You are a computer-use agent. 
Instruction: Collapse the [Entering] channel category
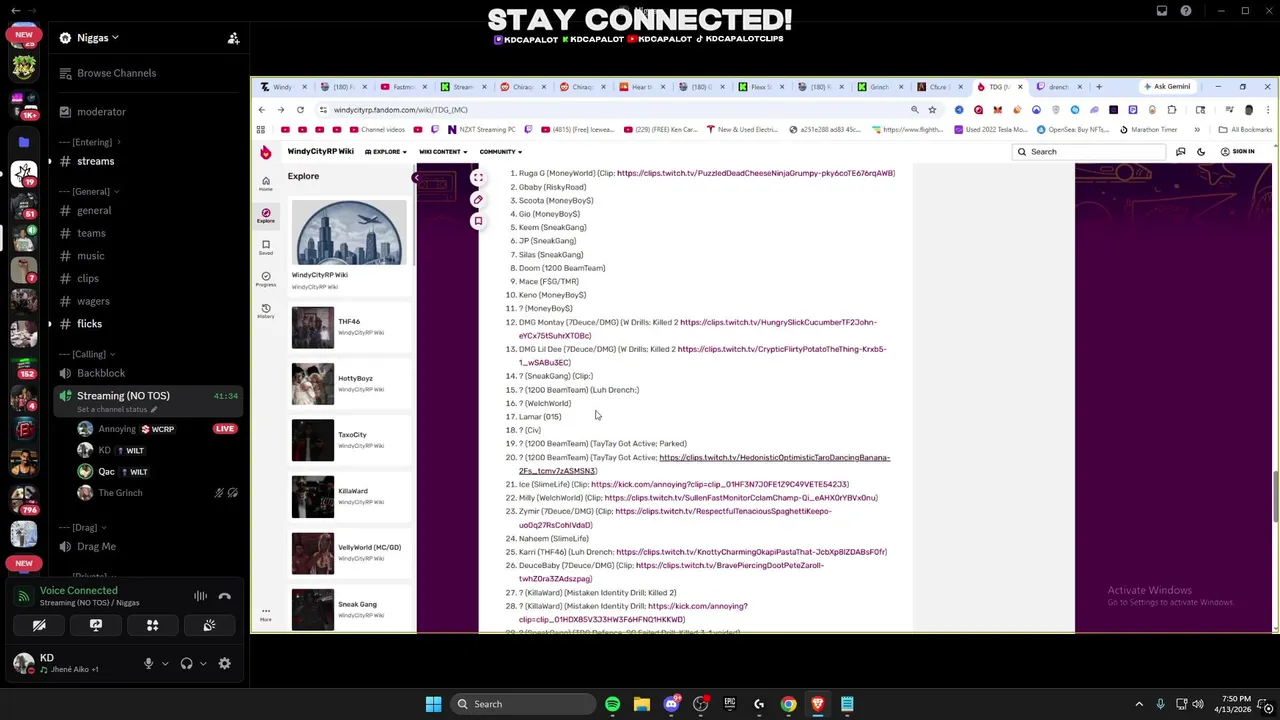click(90, 142)
